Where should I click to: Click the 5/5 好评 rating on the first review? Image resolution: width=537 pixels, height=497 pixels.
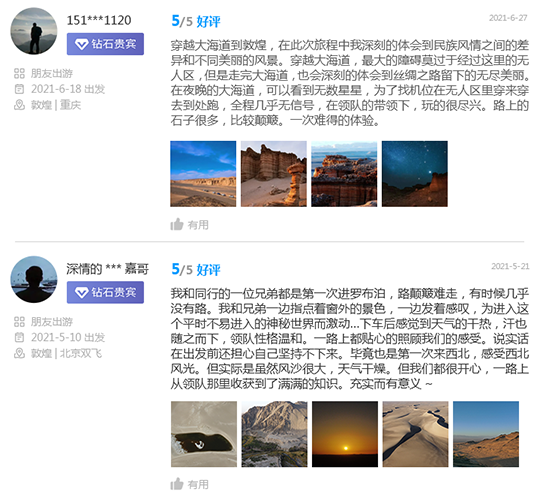pyautogui.click(x=196, y=21)
